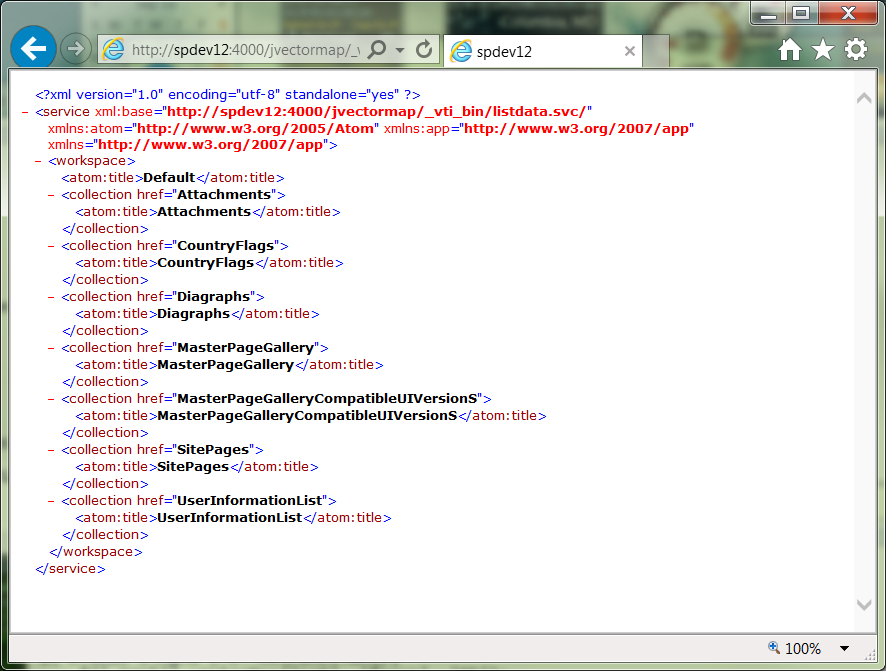The image size is (886, 671).
Task: Open Favorites with the star icon
Action: pyautogui.click(x=822, y=47)
